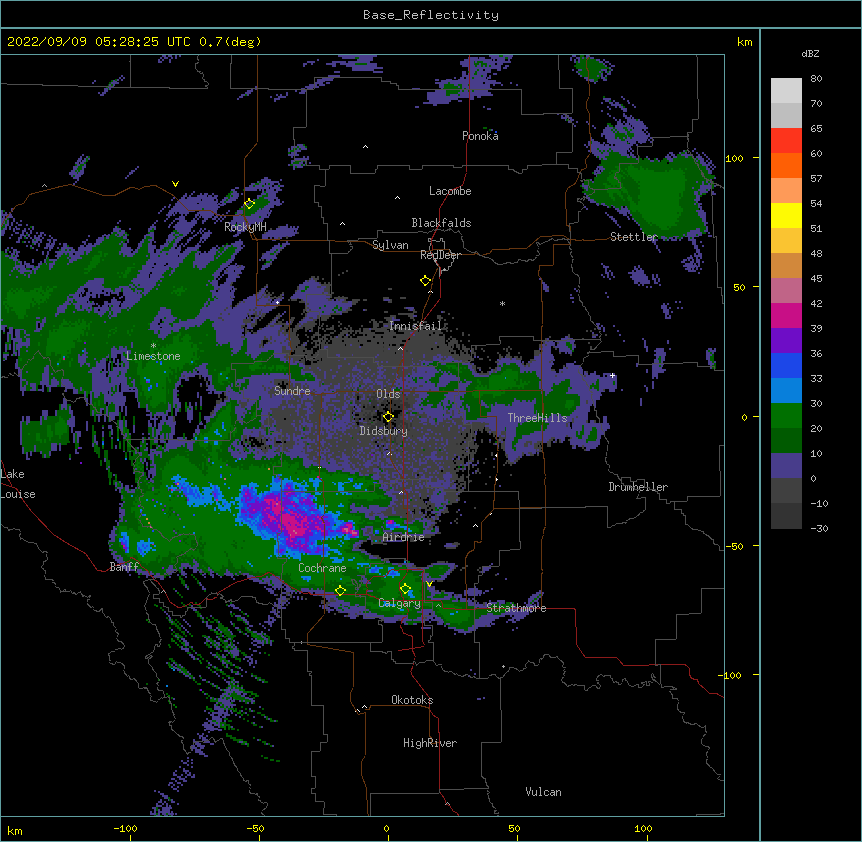
Task: Click the Okotoks label
Action: [412, 700]
